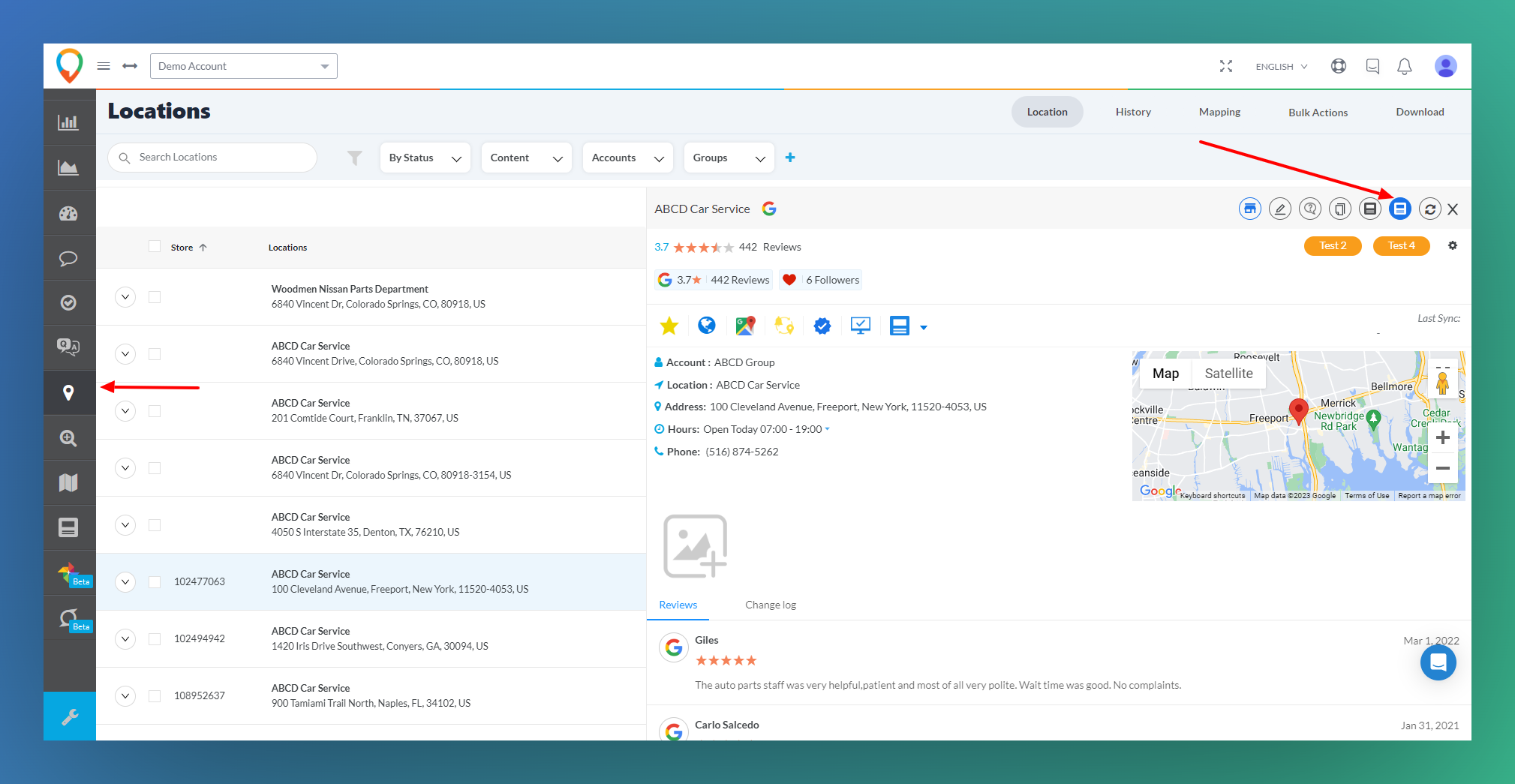Check the row at 4050 S Interstate 35
1515x784 pixels.
point(155,525)
